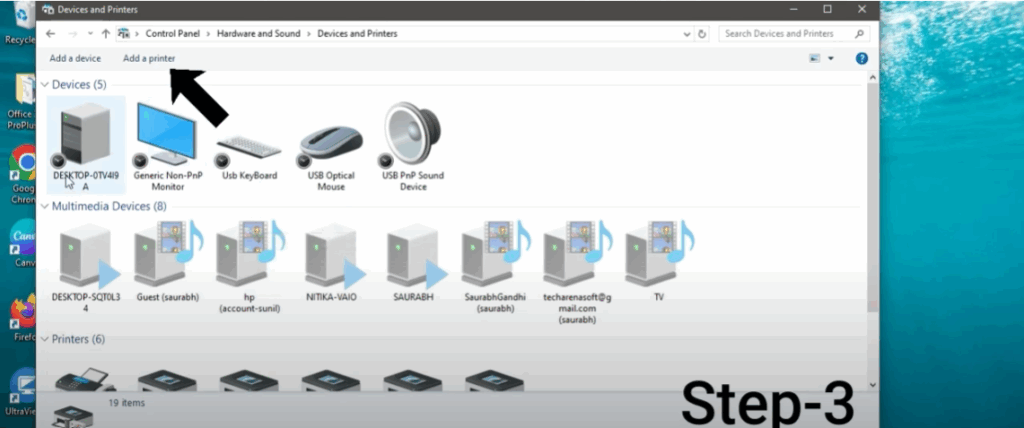Image resolution: width=1024 pixels, height=428 pixels.
Task: Click the NITIKA-VAIO multimedia device
Action: click(x=331, y=257)
